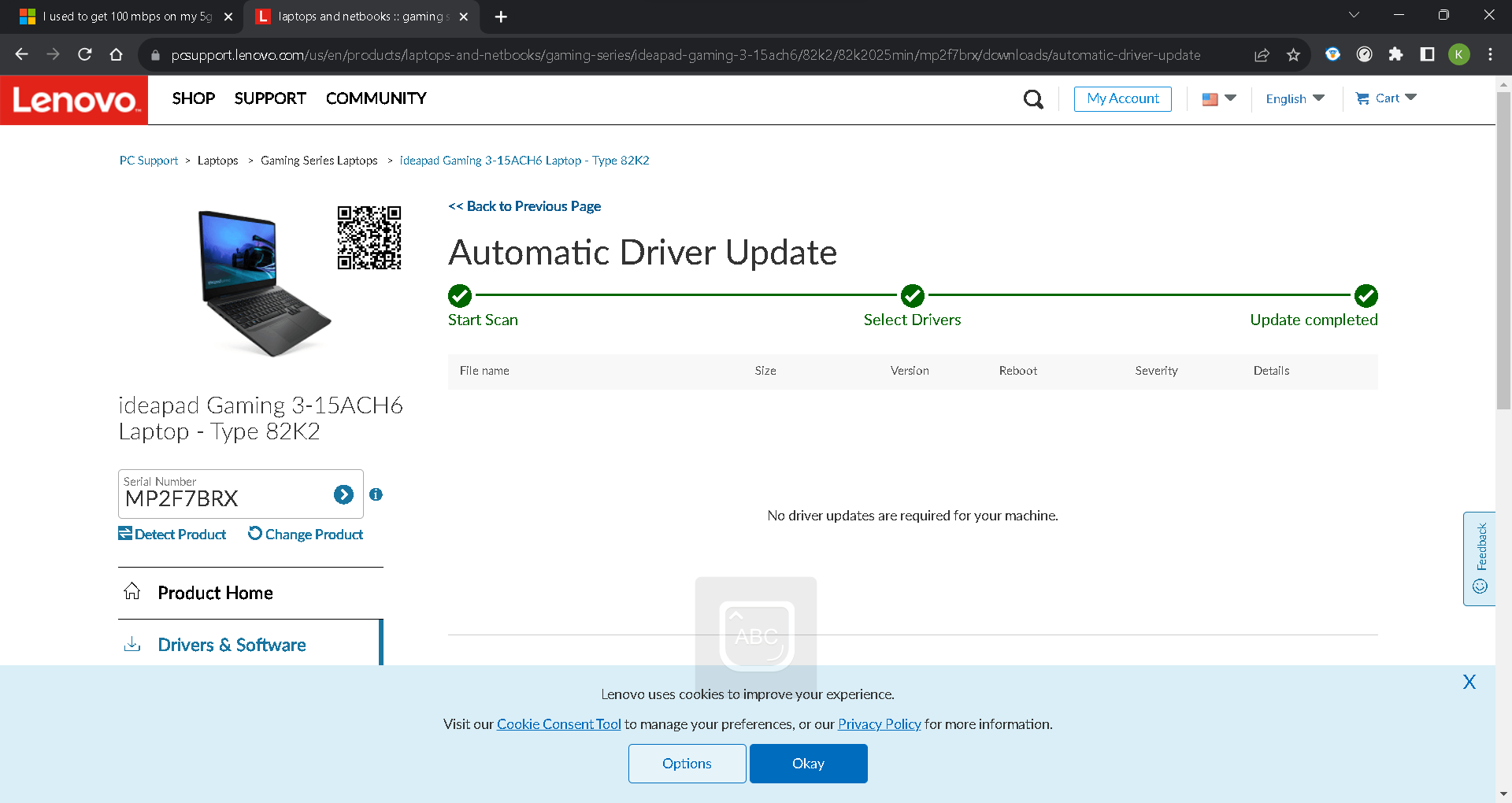The image size is (1512, 803).
Task: Open the SHOP menu
Action: pos(194,98)
